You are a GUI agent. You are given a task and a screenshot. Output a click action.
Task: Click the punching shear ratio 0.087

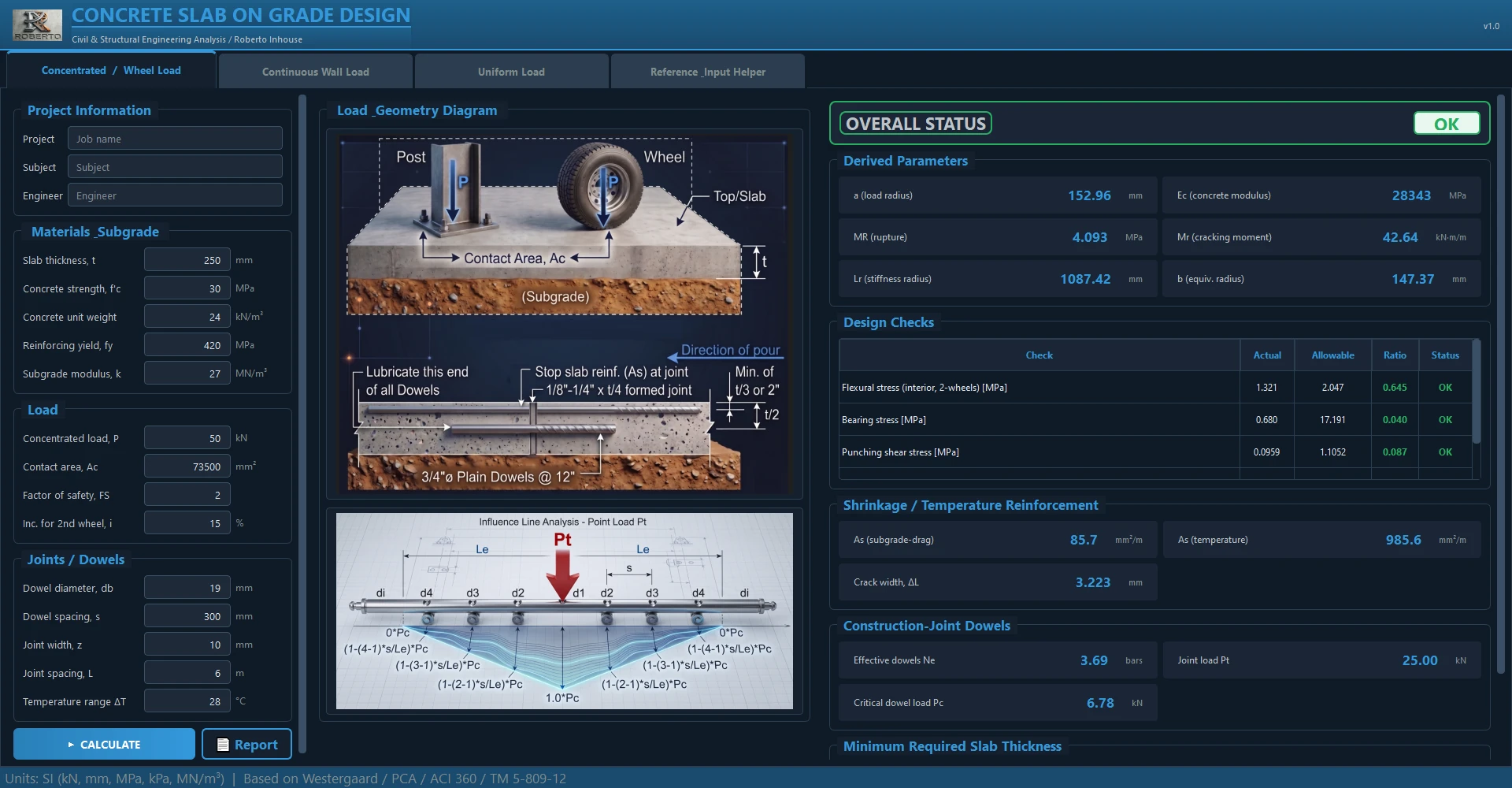tap(1395, 452)
